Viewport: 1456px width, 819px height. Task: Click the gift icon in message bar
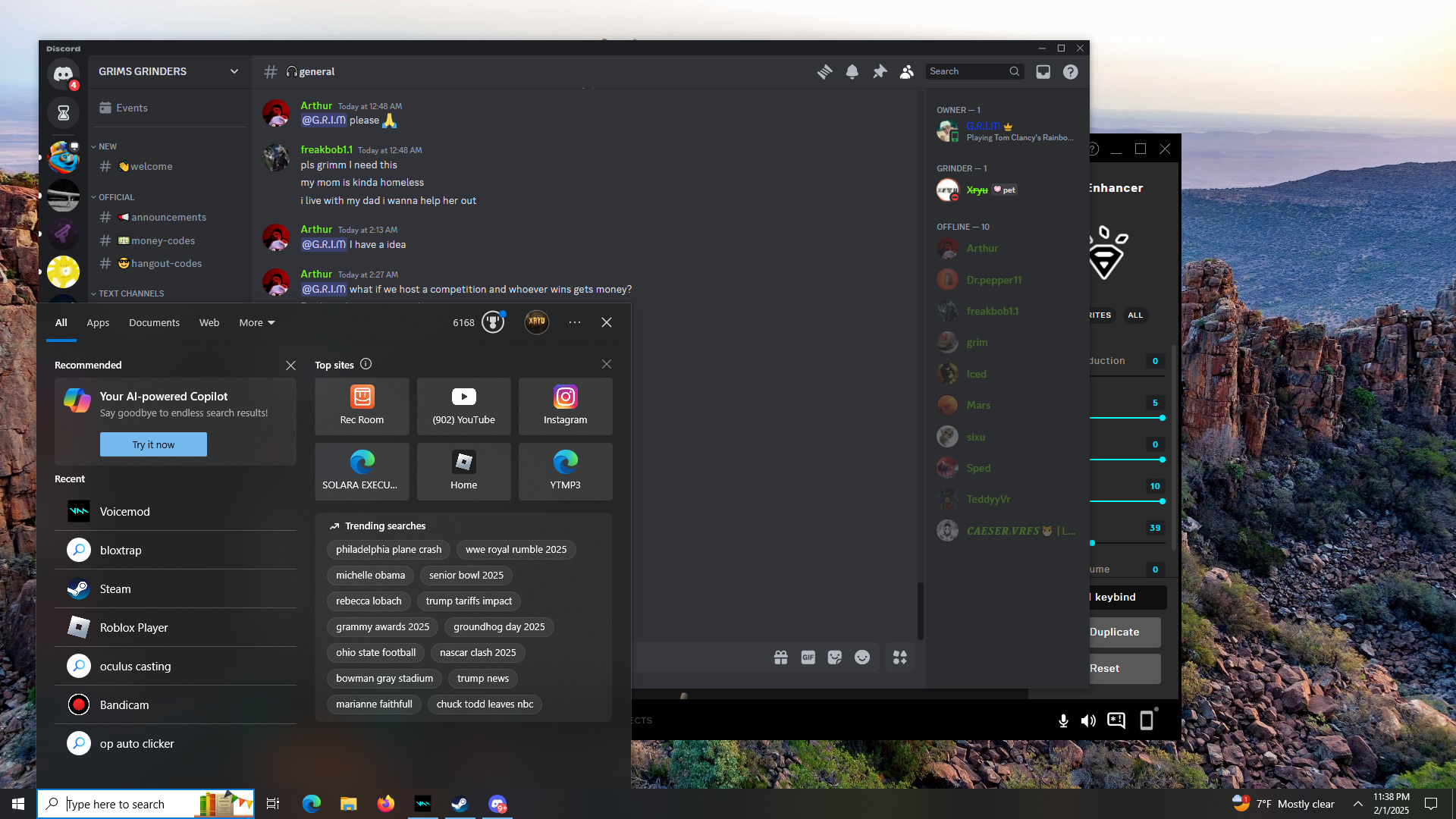(780, 657)
